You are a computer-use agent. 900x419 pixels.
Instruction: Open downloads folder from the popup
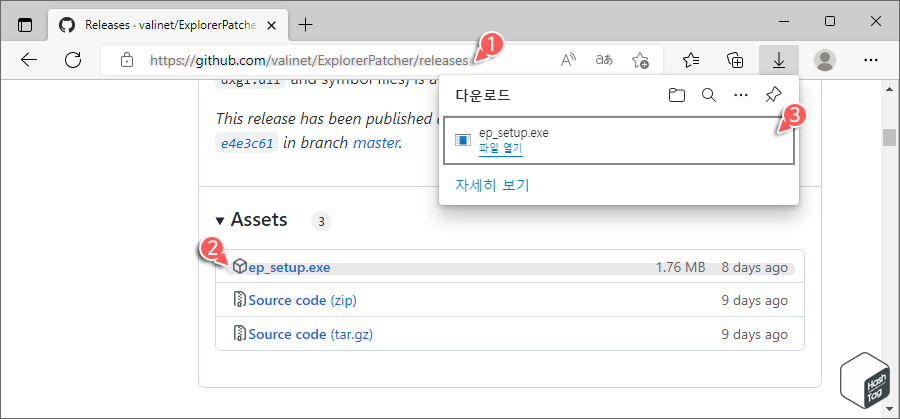tap(677, 95)
